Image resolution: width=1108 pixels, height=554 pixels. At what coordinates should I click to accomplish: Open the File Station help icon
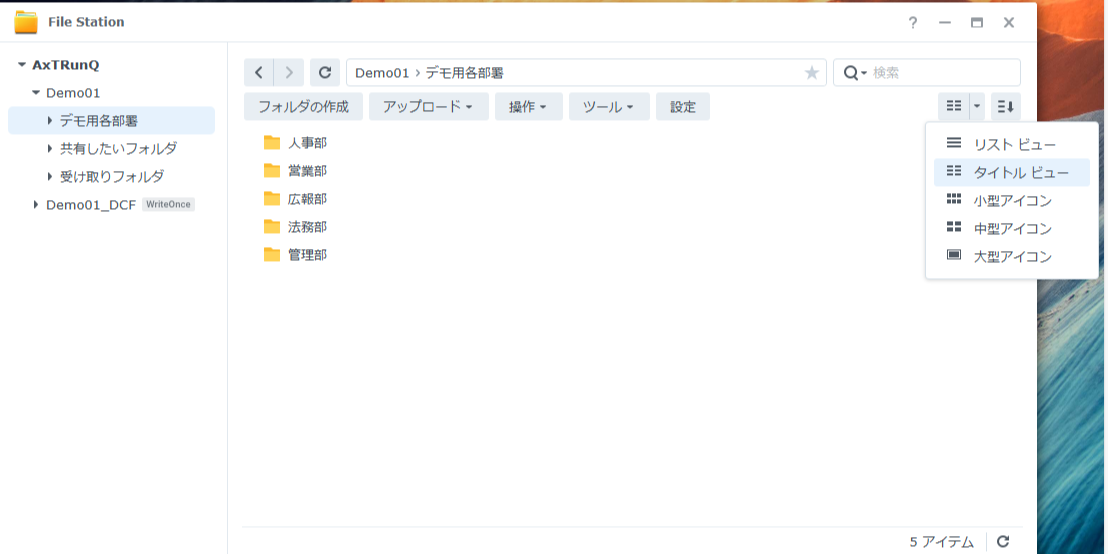click(x=912, y=22)
